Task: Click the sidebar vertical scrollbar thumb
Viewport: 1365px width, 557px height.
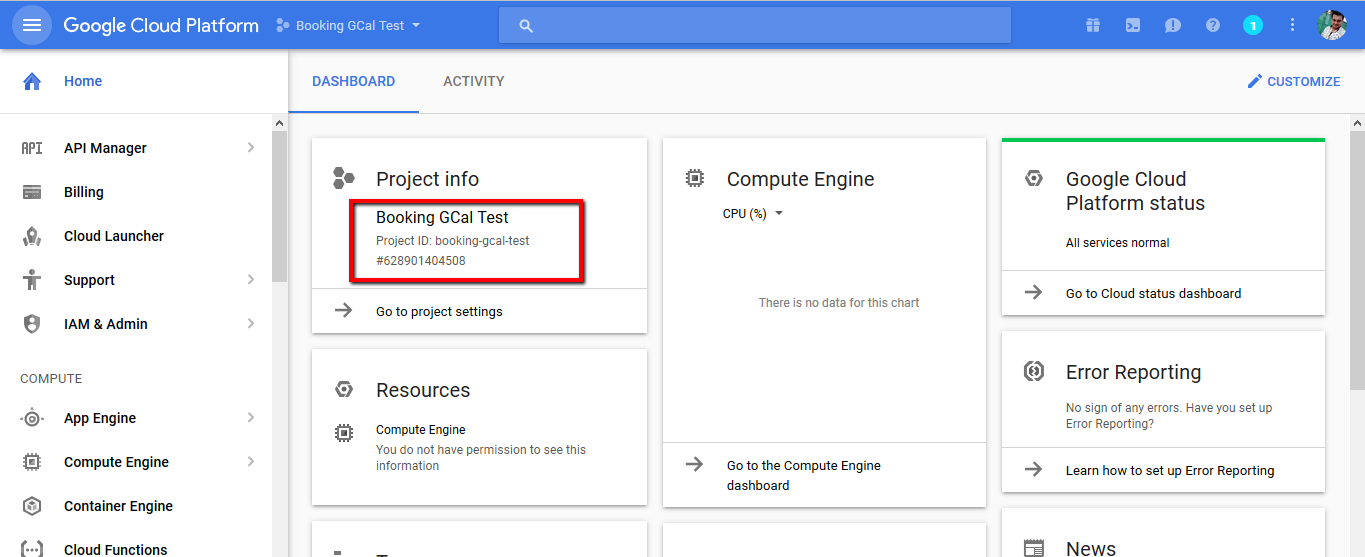Action: (279, 206)
